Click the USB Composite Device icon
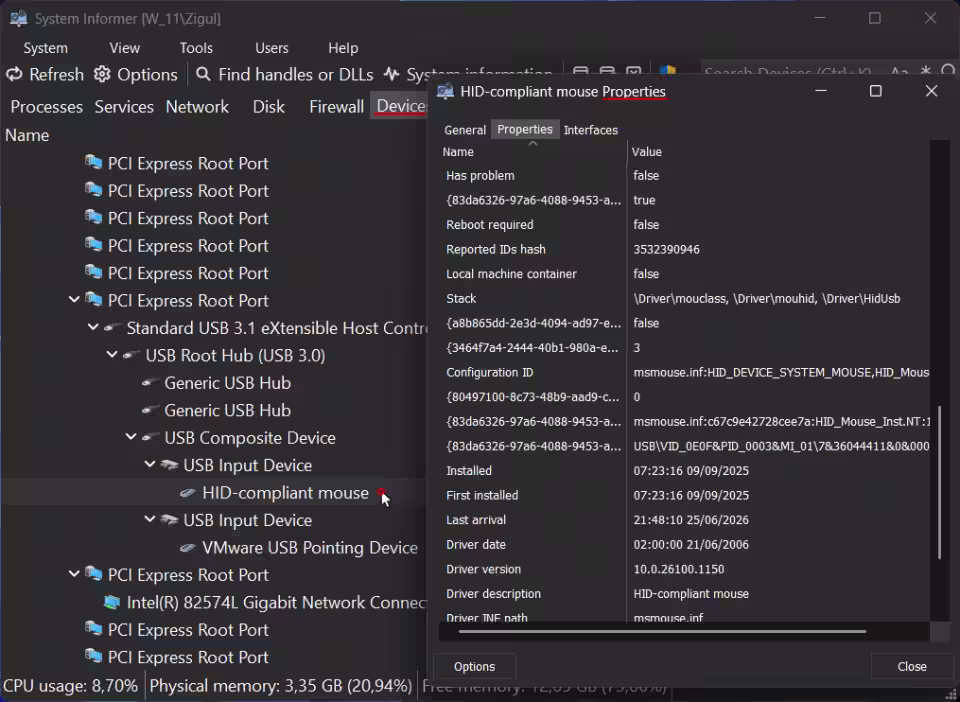The height and width of the screenshot is (702, 960). tap(149, 438)
